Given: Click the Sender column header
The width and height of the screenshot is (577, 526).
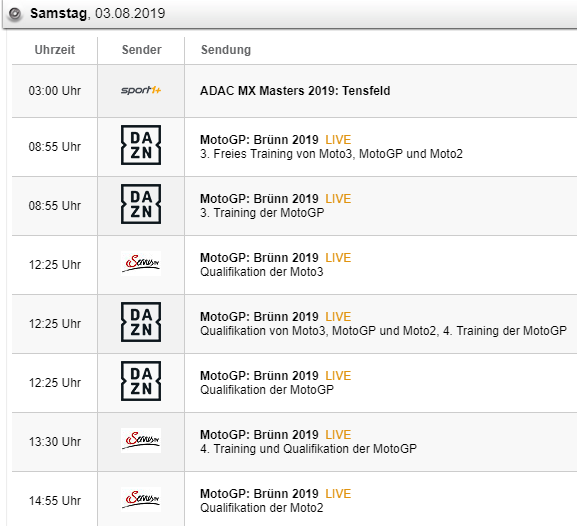Looking at the screenshot, I should click(x=141, y=50).
